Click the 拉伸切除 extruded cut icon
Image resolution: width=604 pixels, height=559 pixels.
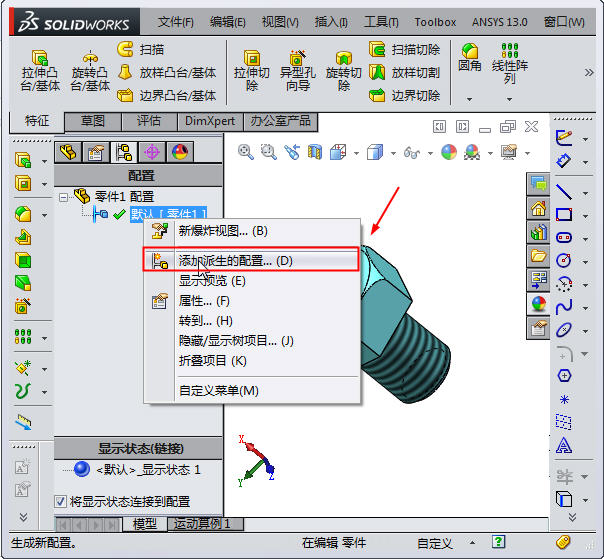[x=251, y=70]
